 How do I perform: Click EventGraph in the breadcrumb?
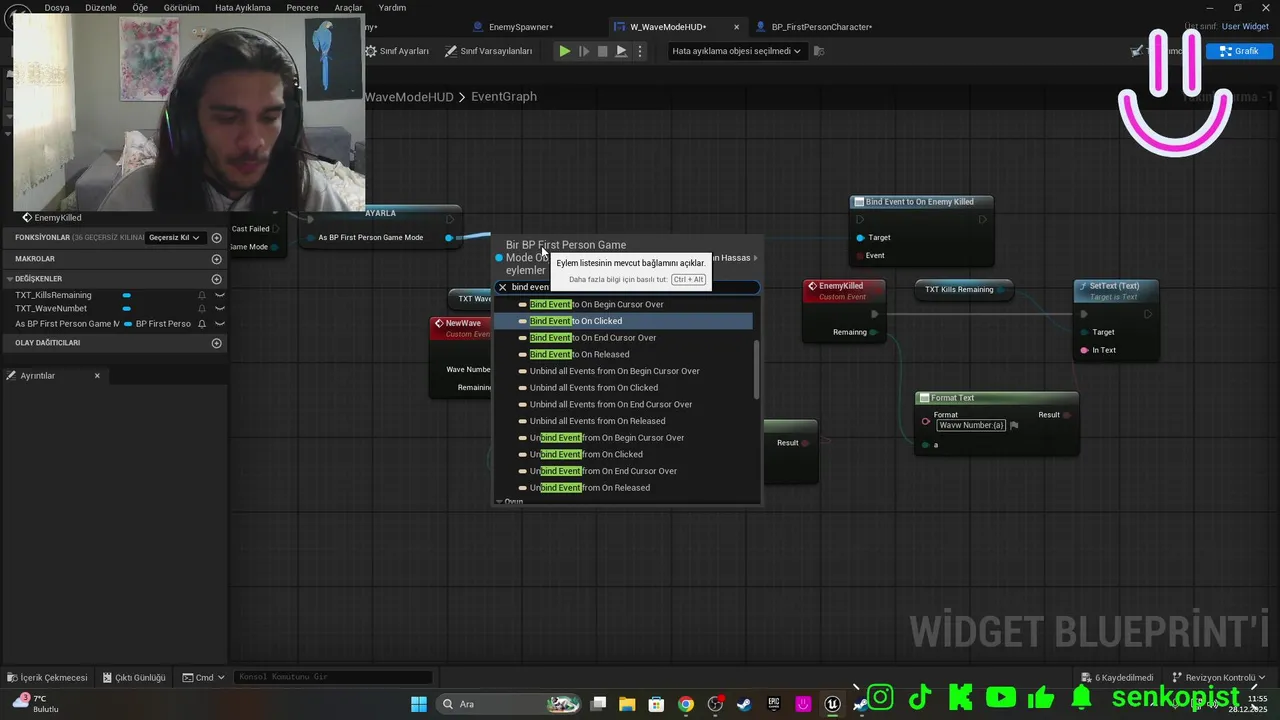click(x=504, y=97)
